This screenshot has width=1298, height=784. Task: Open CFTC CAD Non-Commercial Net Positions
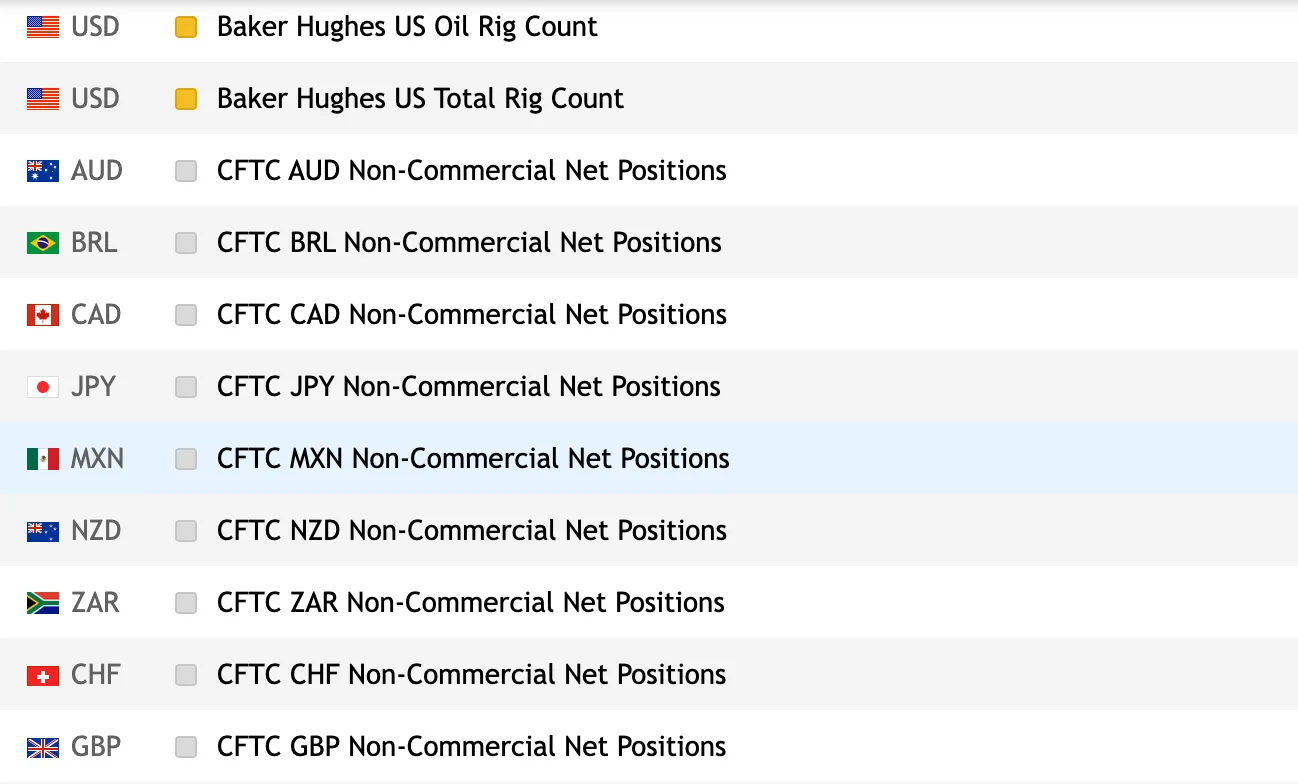(x=472, y=315)
